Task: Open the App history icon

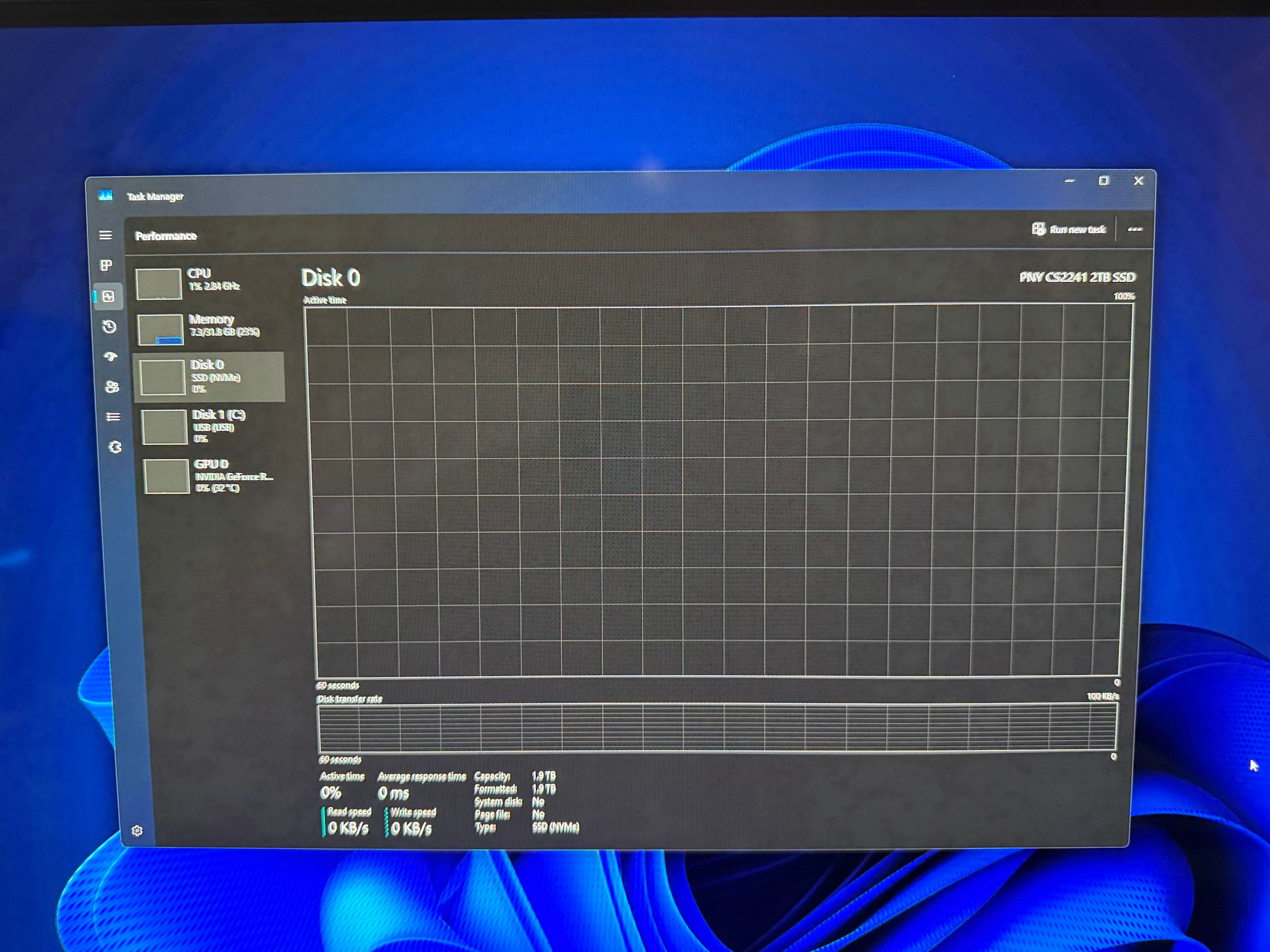Action: point(110,327)
